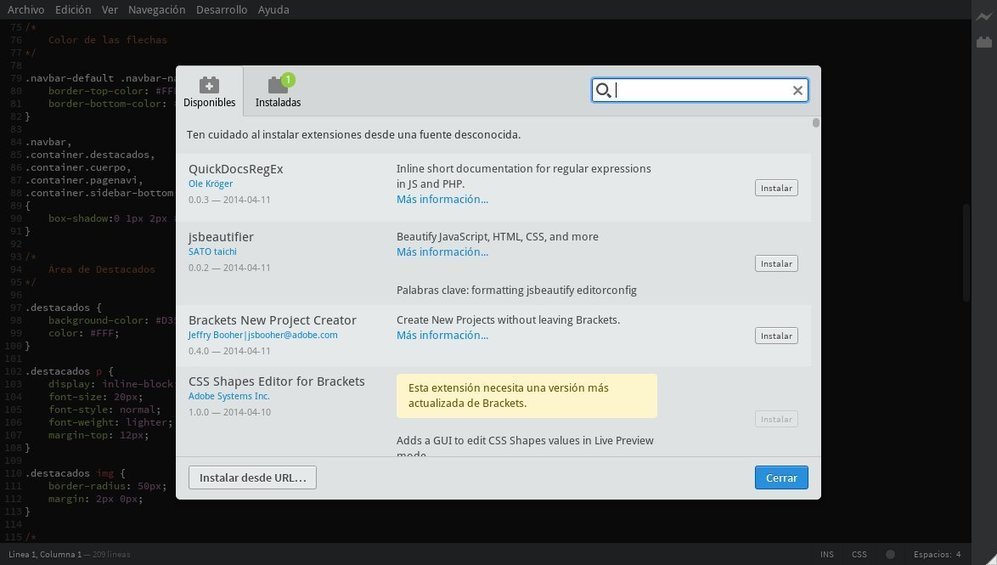Open the Archivo menu
997x565 pixels.
click(26, 10)
